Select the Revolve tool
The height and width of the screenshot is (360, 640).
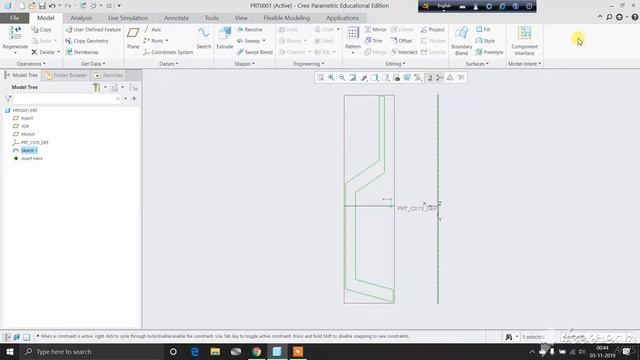point(249,29)
